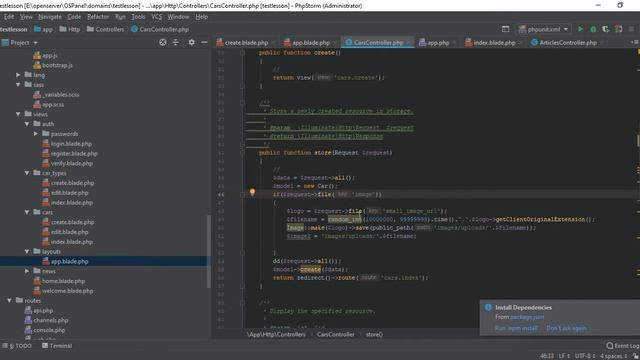Close the CarsController.php tab
Screen dimensions: 640x360
pyautogui.click(x=408, y=42)
